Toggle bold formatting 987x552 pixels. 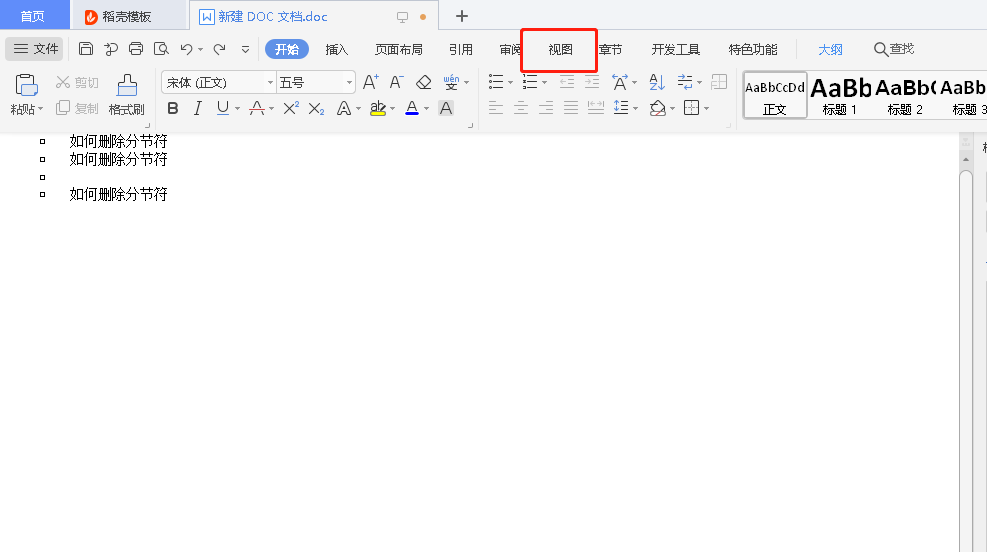tap(173, 108)
